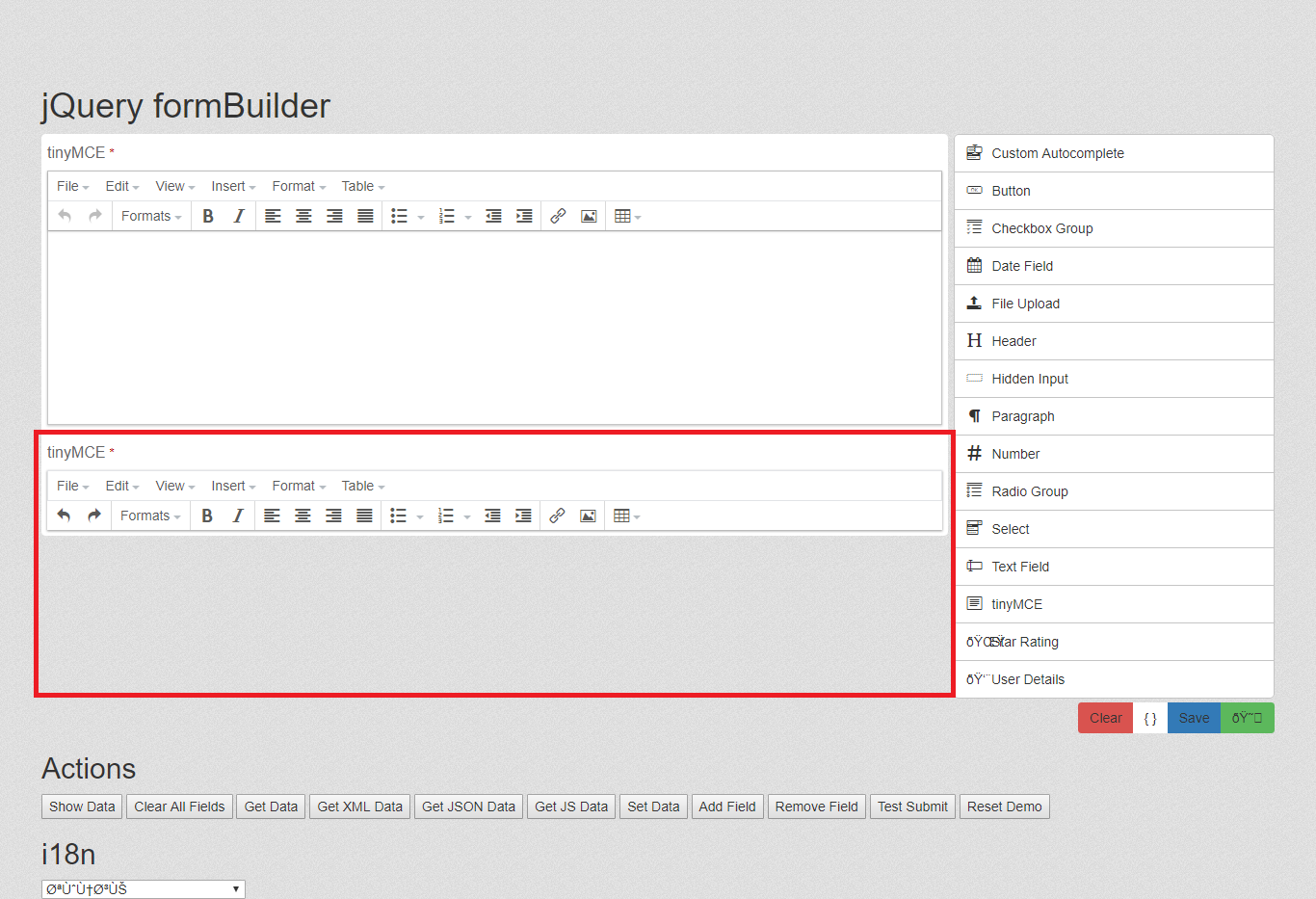Image resolution: width=1316 pixels, height=899 pixels.
Task: Apply italic formatting in the second editor
Action: click(x=239, y=516)
